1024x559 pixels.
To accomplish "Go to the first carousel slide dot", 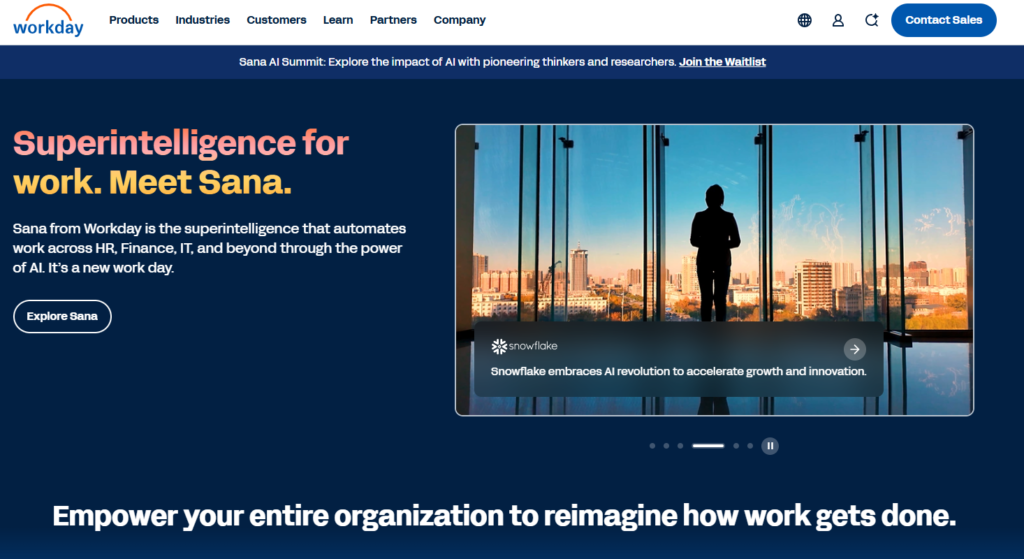I will click(x=653, y=446).
